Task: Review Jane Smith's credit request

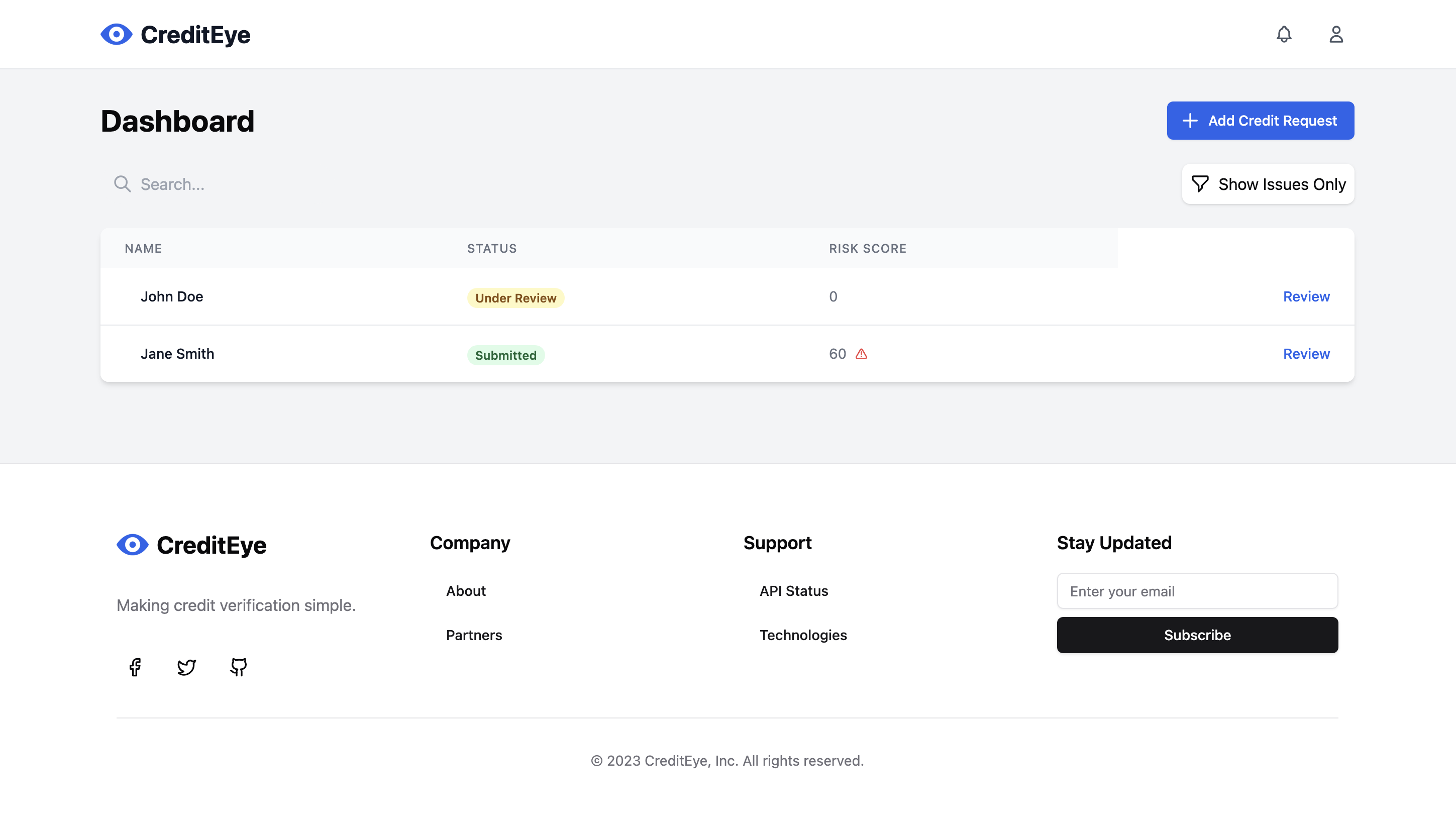Action: point(1306,353)
